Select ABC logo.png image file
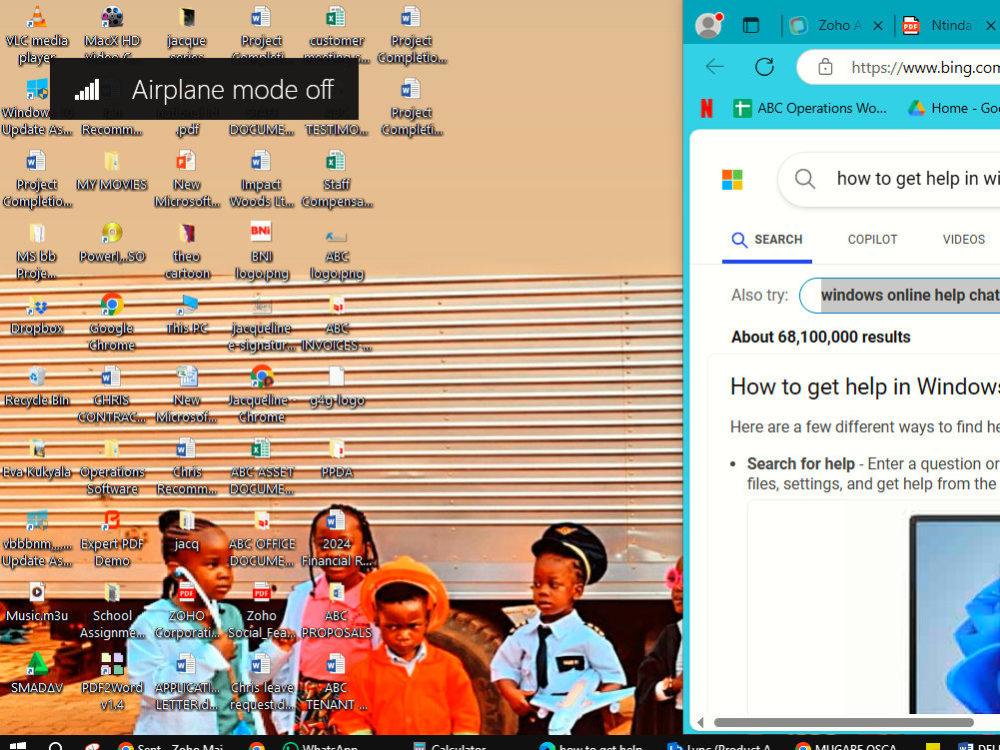 point(336,251)
